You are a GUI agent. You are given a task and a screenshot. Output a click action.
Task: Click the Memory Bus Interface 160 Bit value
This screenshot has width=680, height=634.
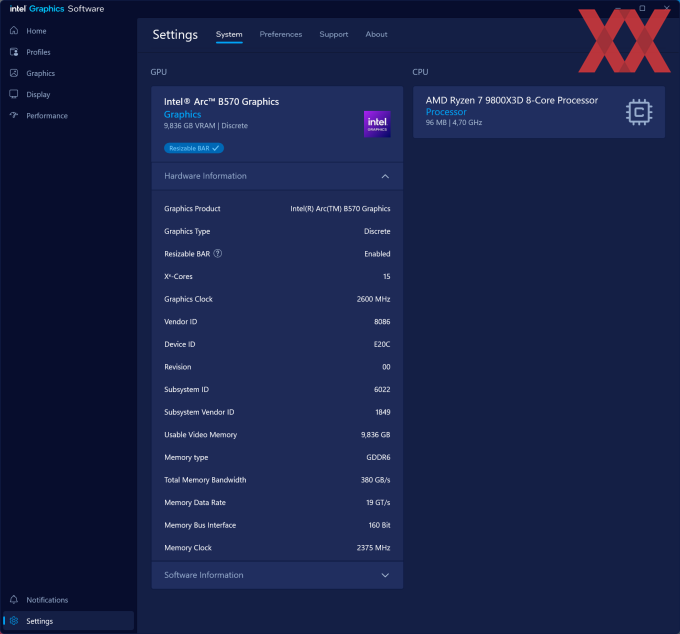coord(379,525)
